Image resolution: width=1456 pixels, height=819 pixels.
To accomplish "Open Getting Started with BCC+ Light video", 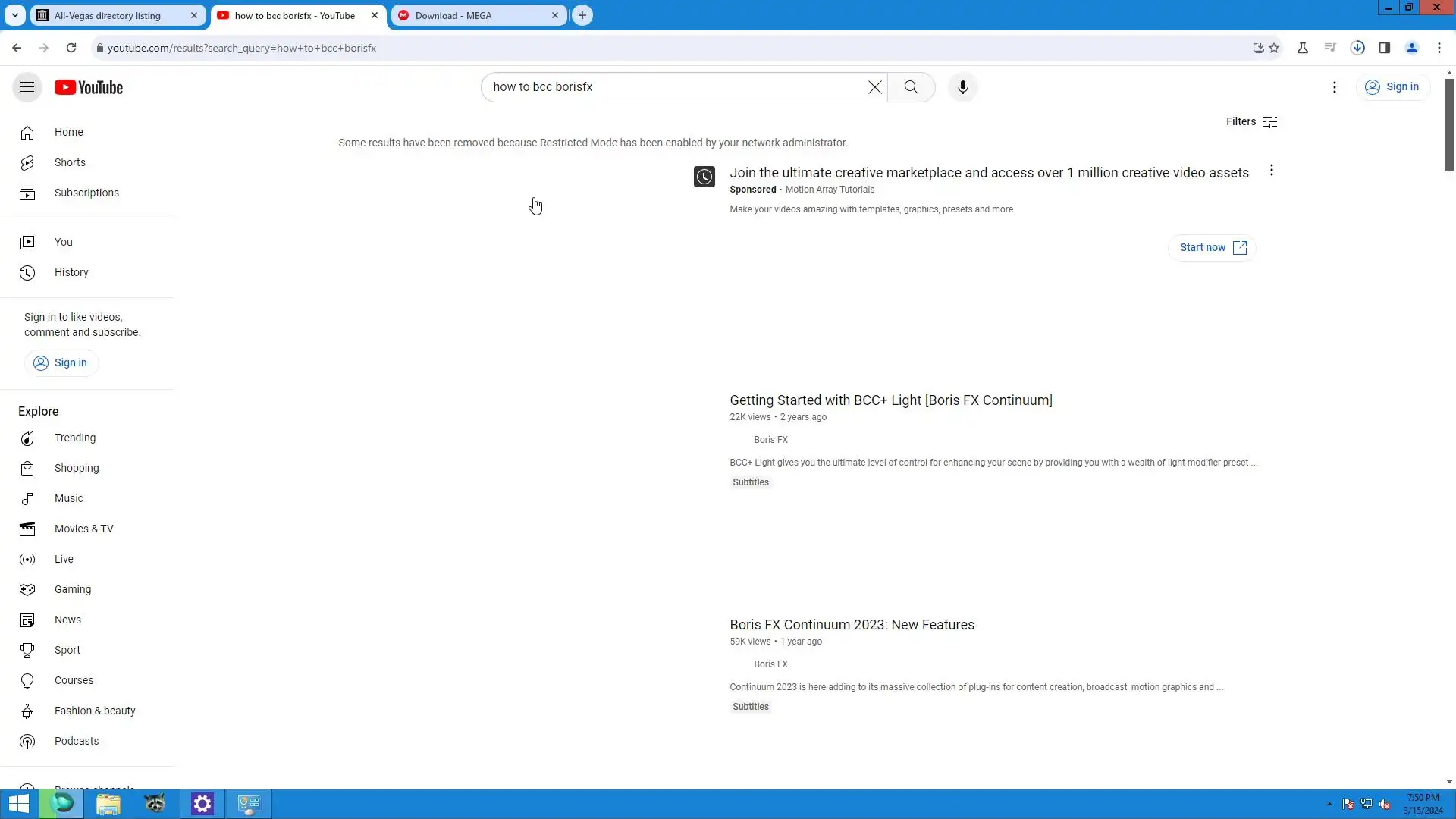I will pyautogui.click(x=890, y=400).
